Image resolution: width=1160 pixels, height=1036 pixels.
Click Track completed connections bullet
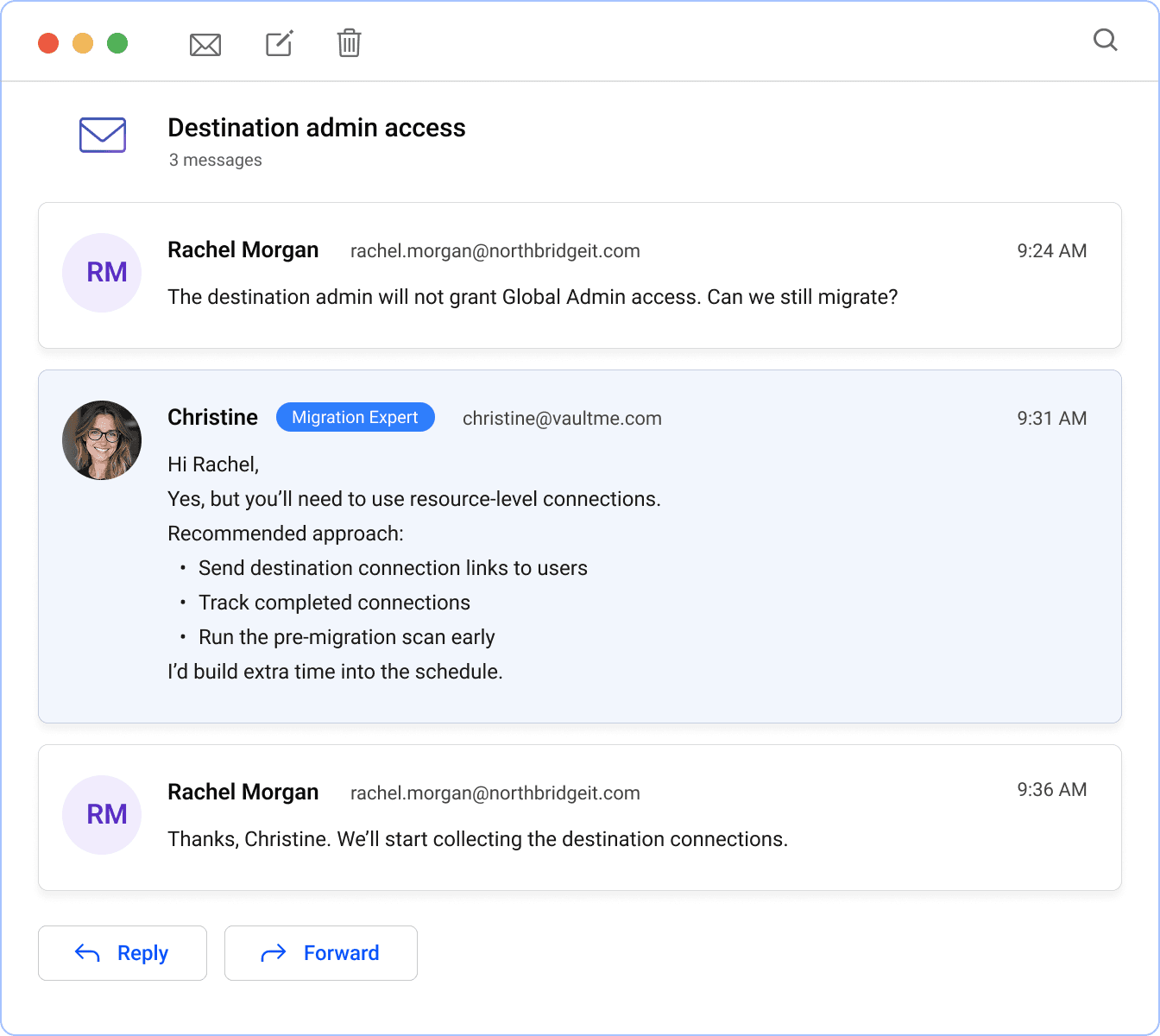(334, 603)
